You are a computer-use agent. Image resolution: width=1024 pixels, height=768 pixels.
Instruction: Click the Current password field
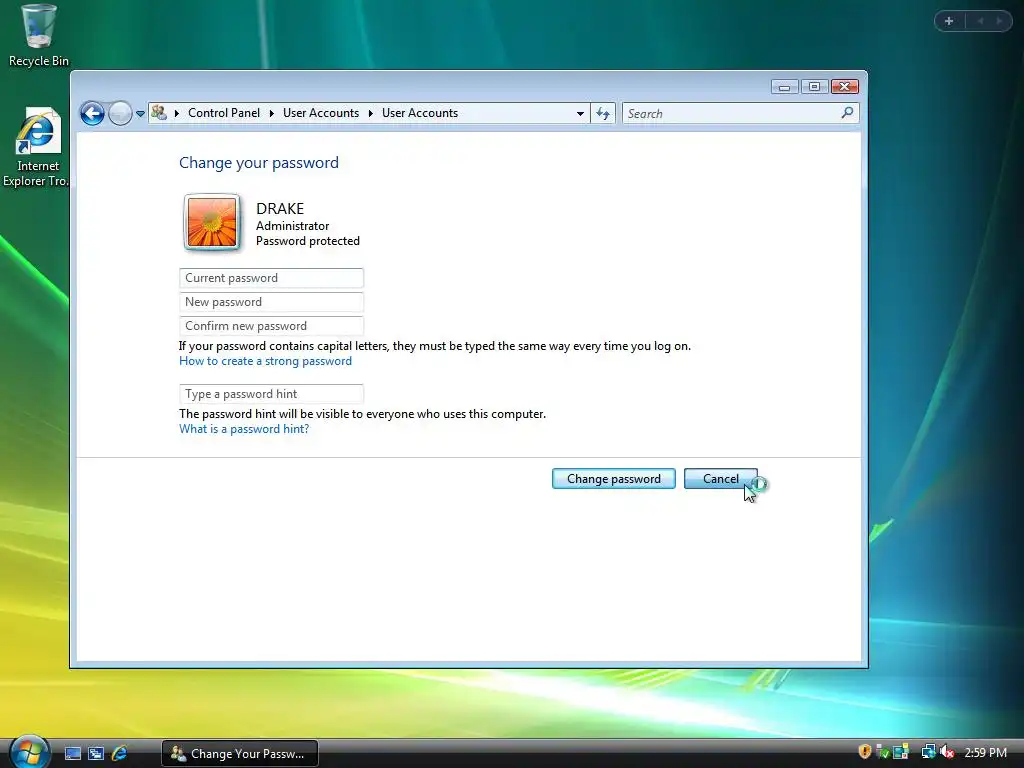coord(271,278)
